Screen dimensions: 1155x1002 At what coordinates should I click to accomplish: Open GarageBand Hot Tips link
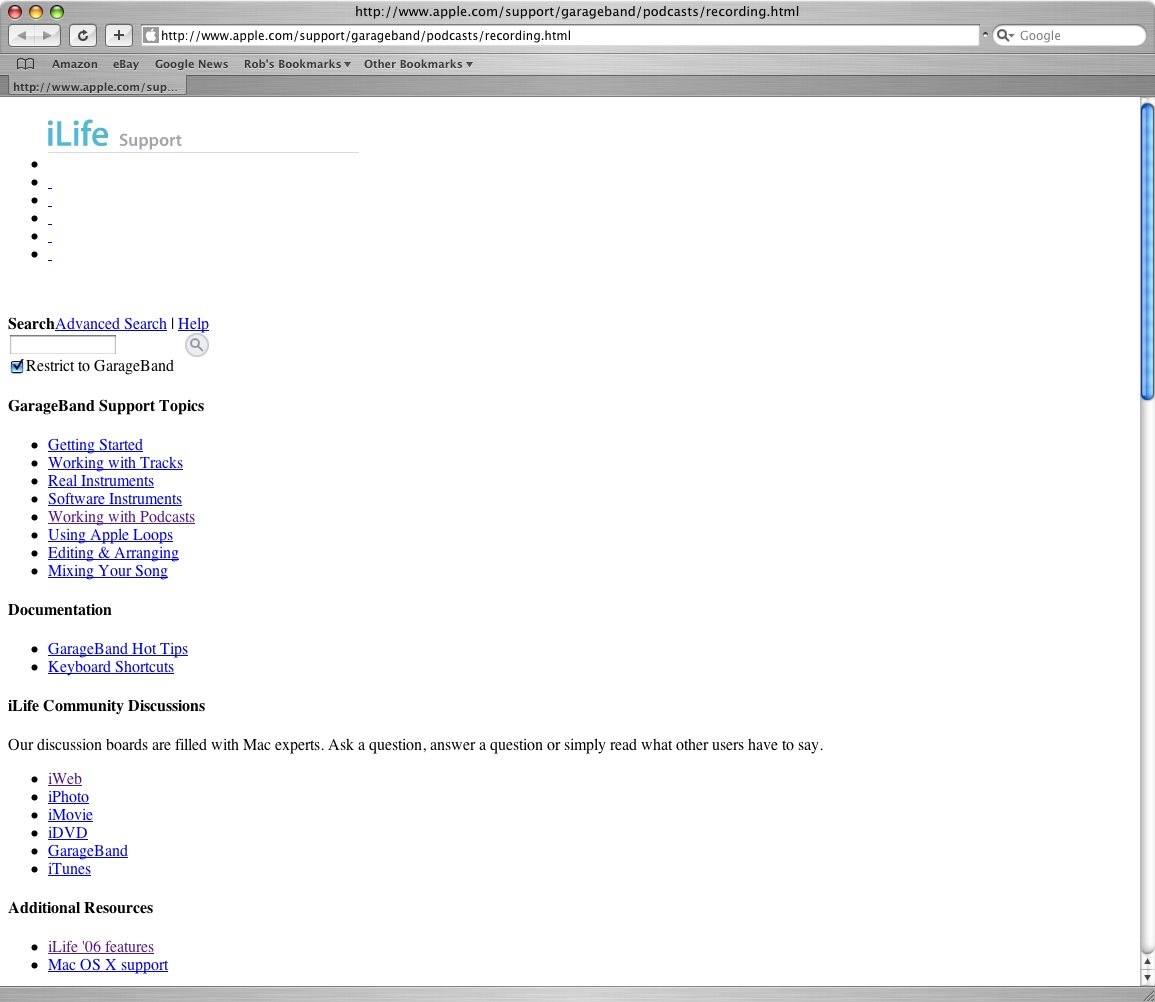pos(118,648)
